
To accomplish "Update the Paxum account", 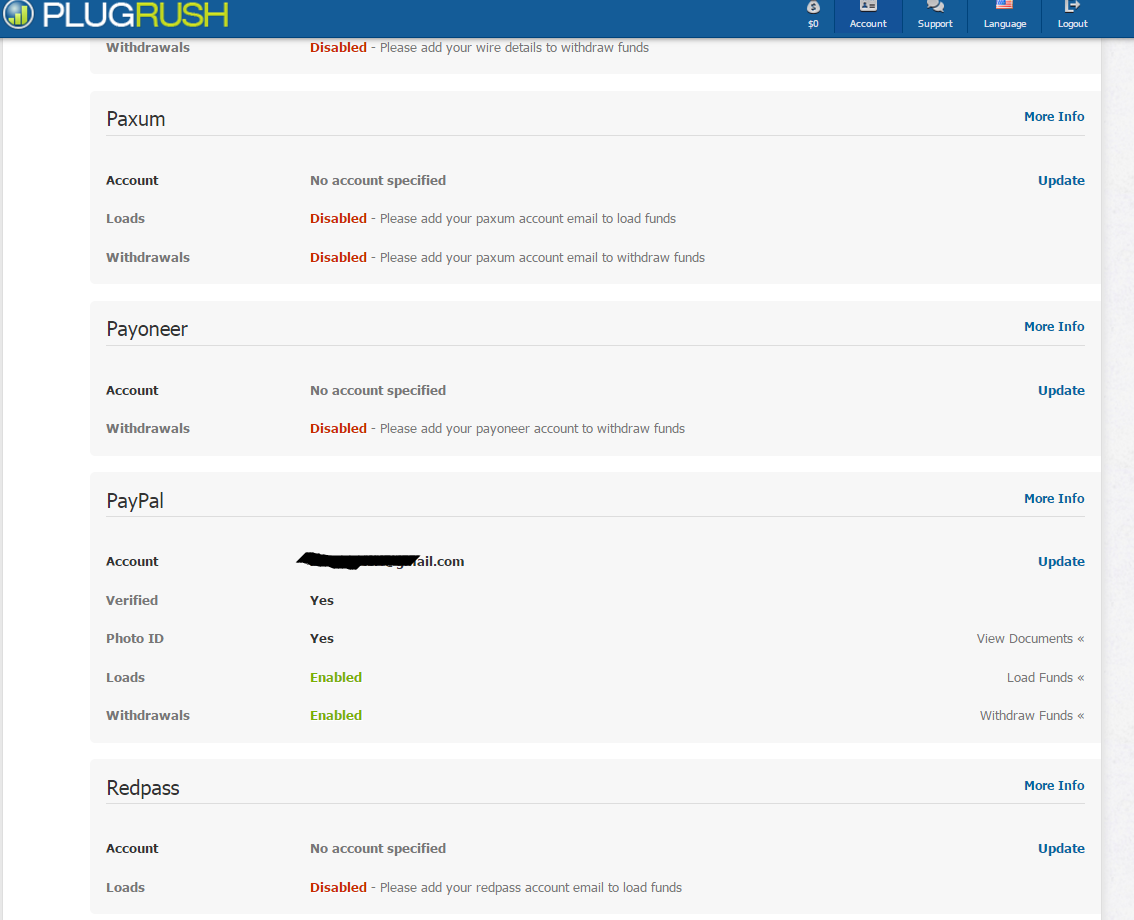I will point(1061,181).
